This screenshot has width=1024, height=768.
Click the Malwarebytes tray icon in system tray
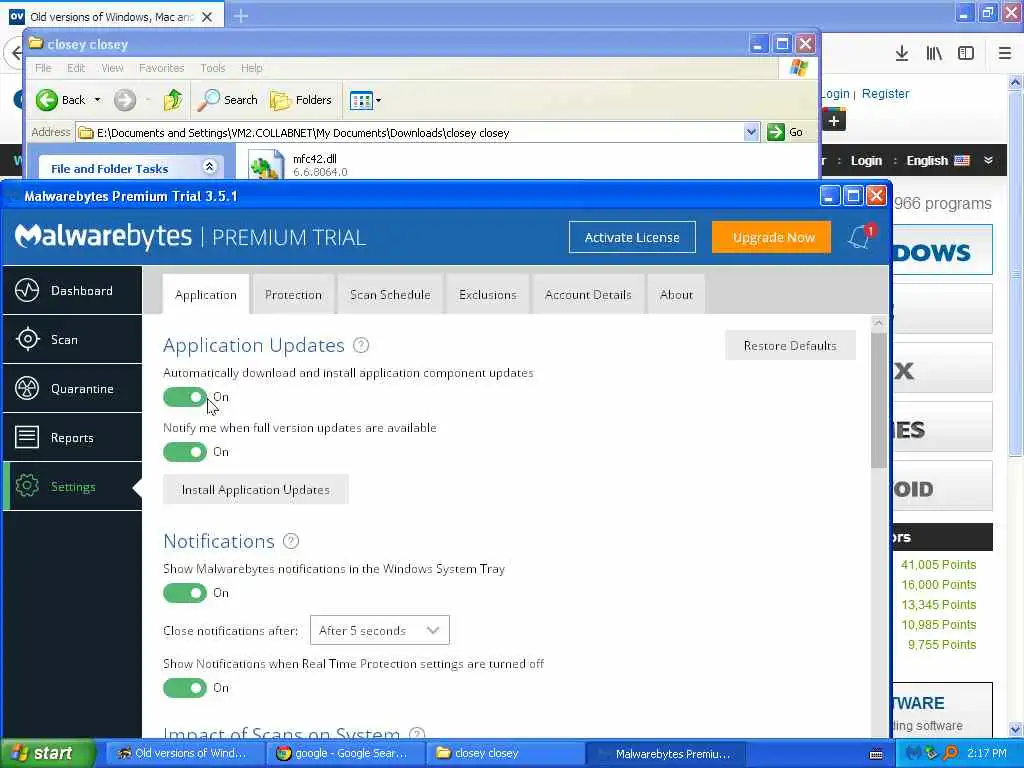[912, 753]
